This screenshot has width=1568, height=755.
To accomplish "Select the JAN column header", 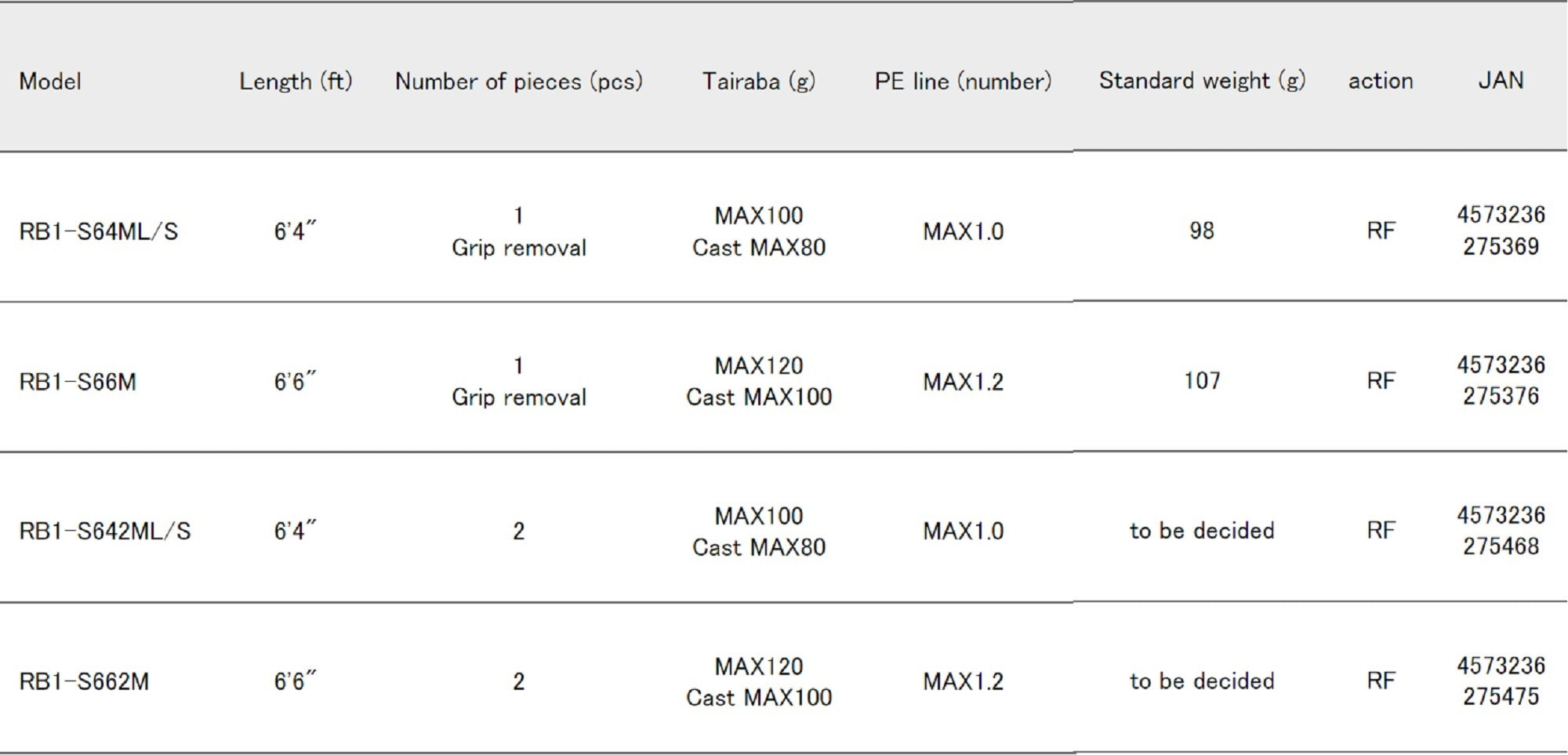I will tap(1501, 81).
